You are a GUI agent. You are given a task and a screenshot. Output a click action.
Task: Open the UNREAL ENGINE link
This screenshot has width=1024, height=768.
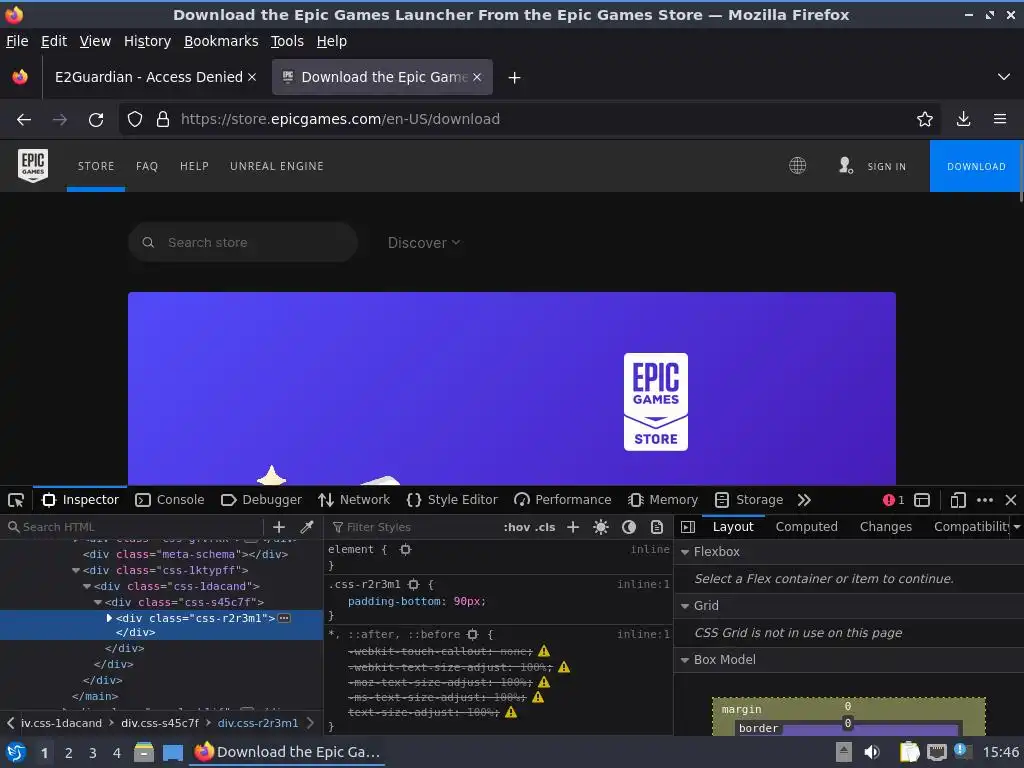pos(277,167)
